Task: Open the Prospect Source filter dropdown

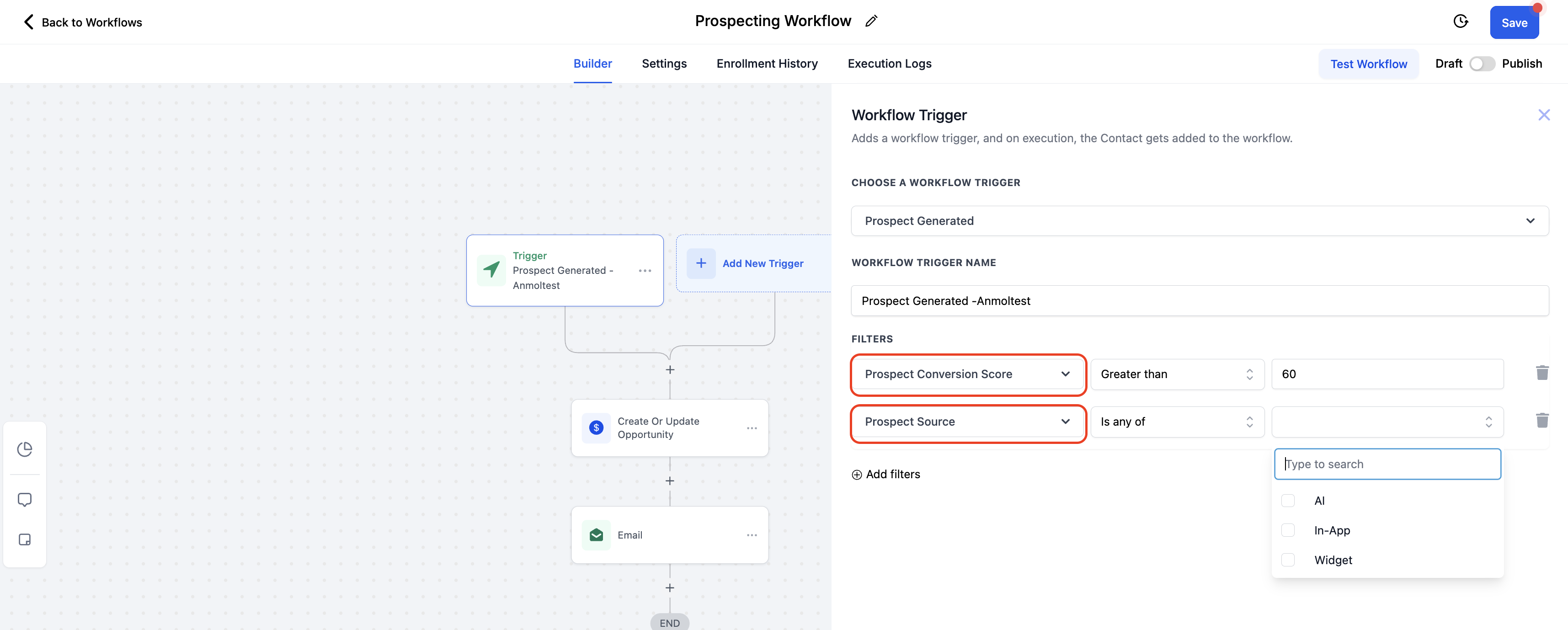Action: tap(967, 422)
